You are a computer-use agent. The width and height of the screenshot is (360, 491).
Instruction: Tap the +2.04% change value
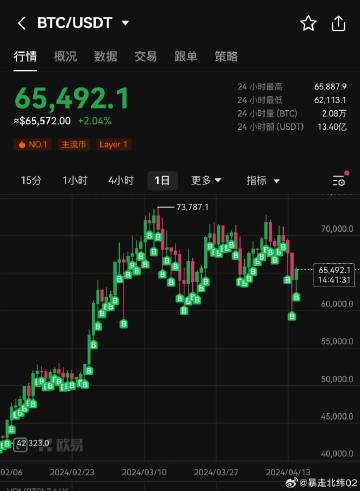point(95,121)
